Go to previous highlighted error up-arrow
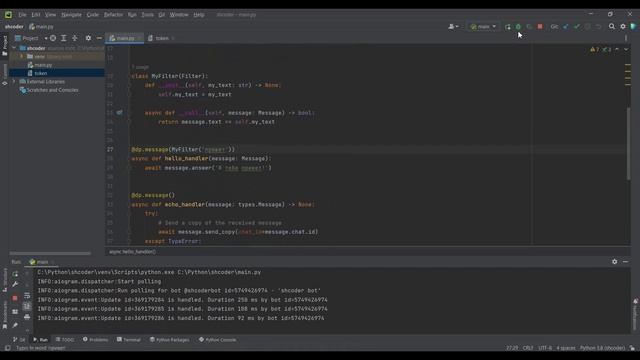Screen dimensions: 640x360 617,49
